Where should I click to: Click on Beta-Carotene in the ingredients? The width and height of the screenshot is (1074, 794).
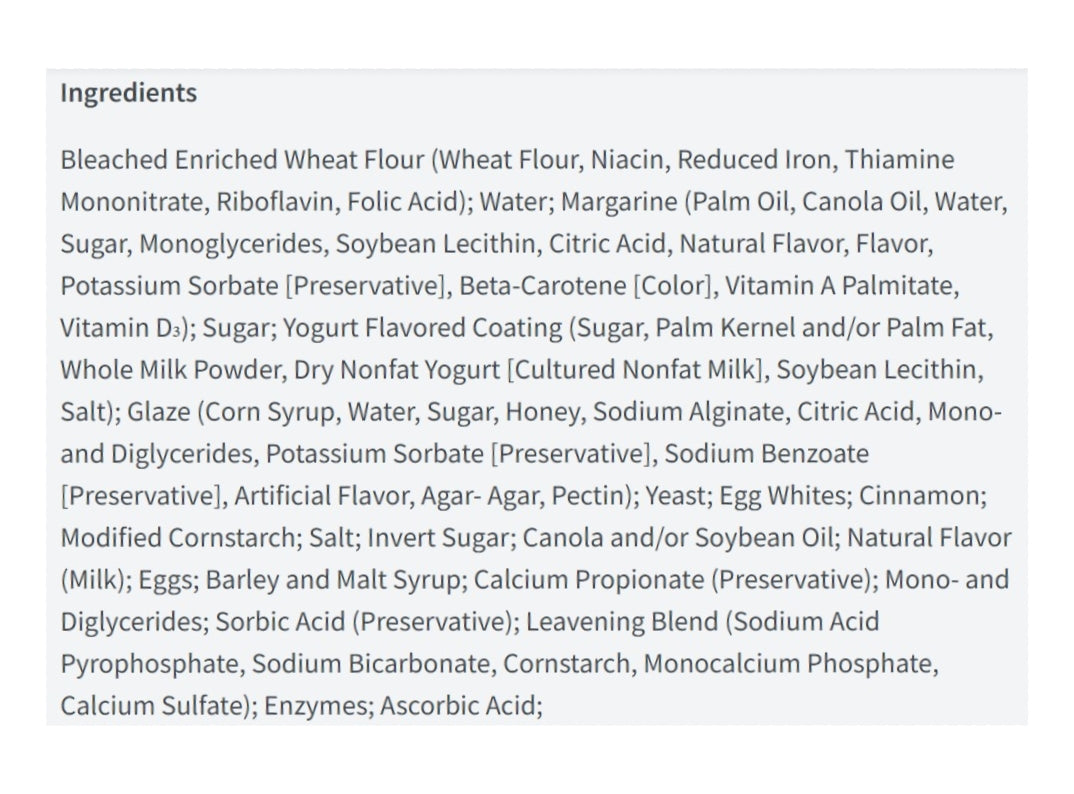click(x=541, y=286)
